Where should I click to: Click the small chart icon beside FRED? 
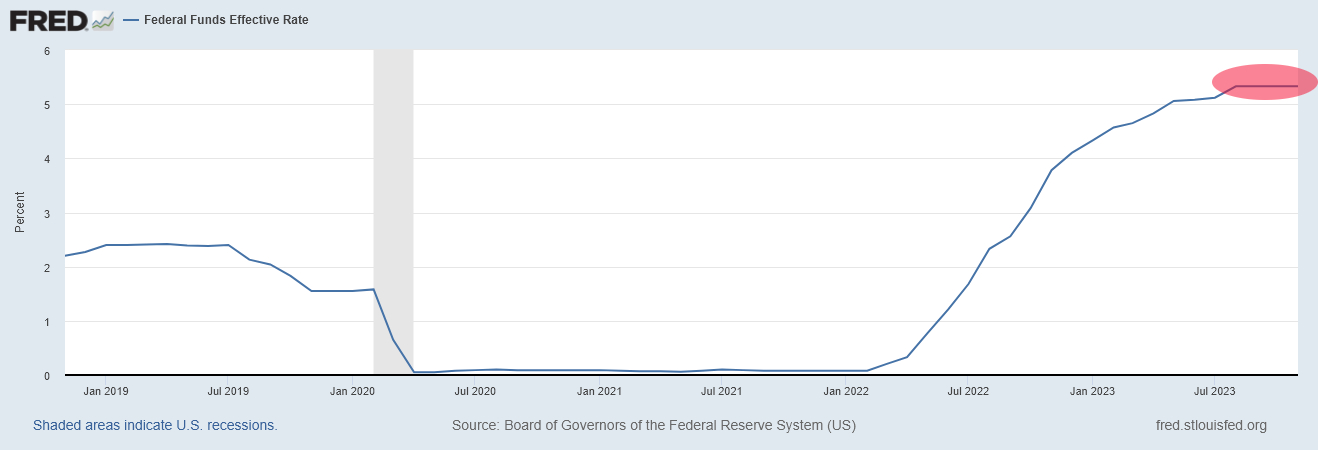102,20
